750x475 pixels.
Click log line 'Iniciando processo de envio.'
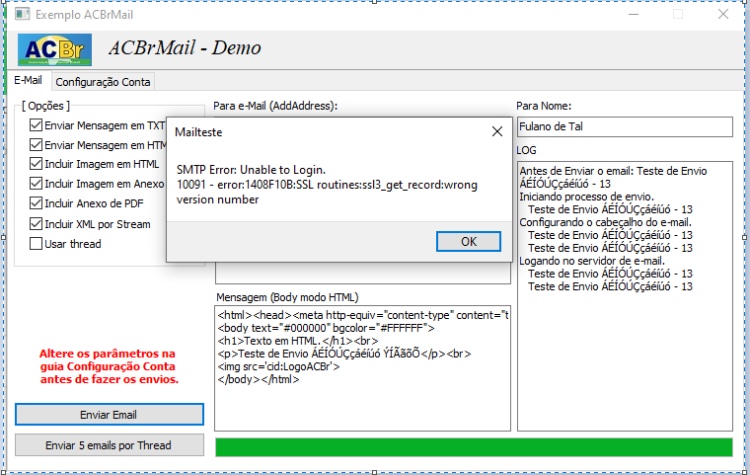tap(586, 197)
